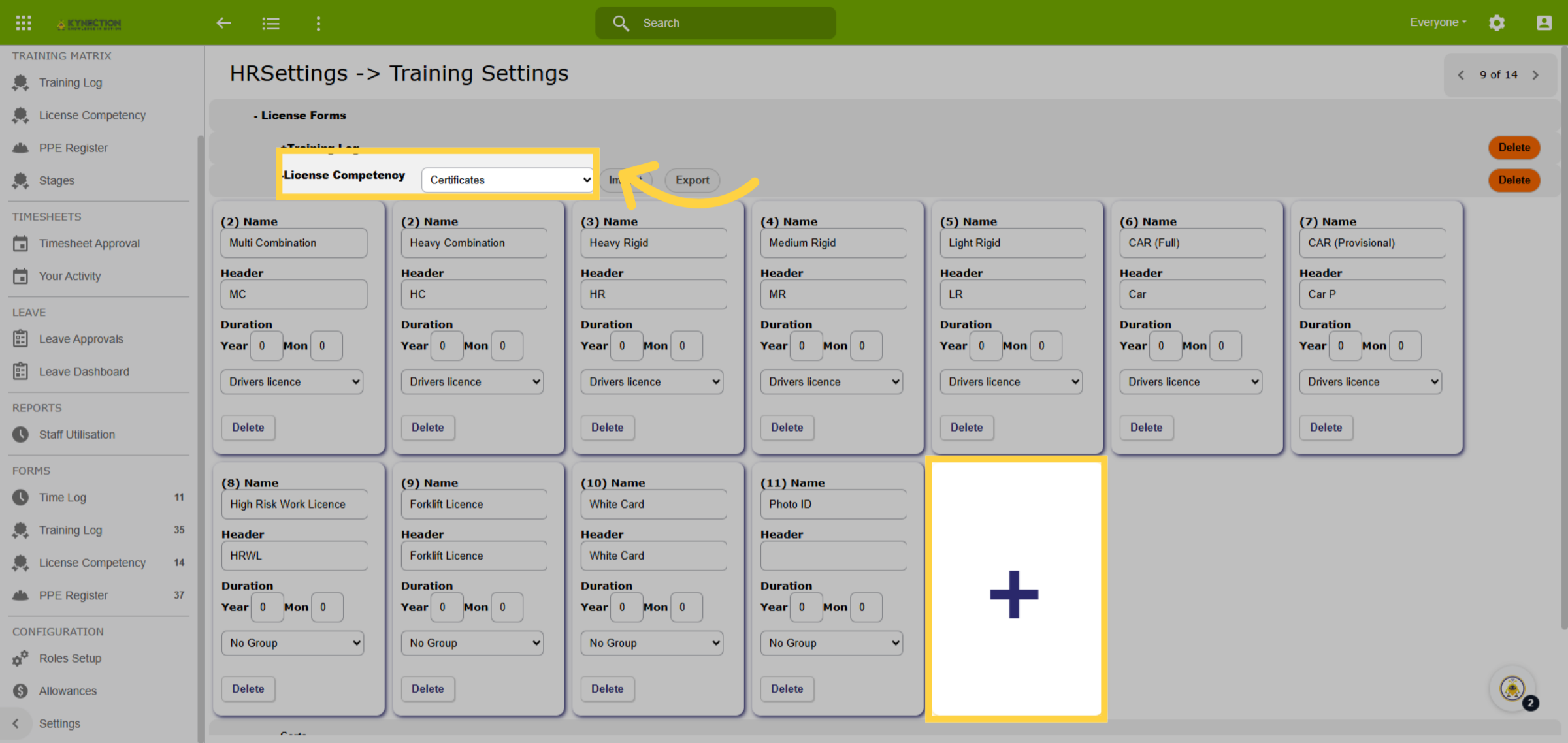Click the plus icon to add license
This screenshot has height=743, width=1568.
coord(1014,593)
